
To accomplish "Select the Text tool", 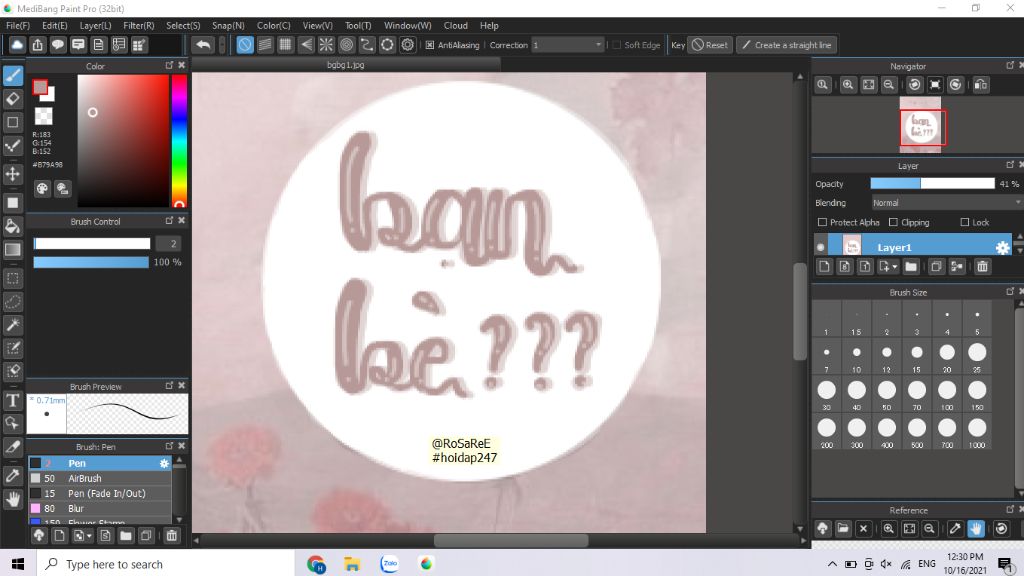I will point(12,400).
